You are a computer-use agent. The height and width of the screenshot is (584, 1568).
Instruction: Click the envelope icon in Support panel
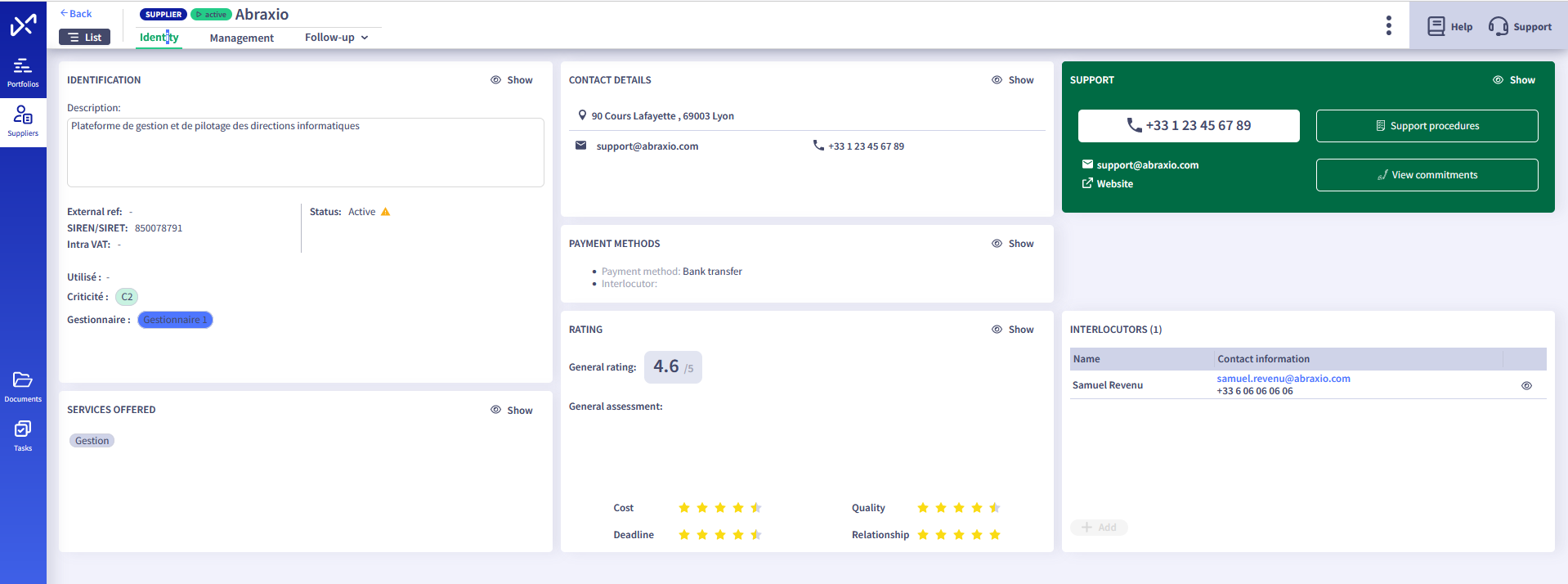click(1087, 164)
